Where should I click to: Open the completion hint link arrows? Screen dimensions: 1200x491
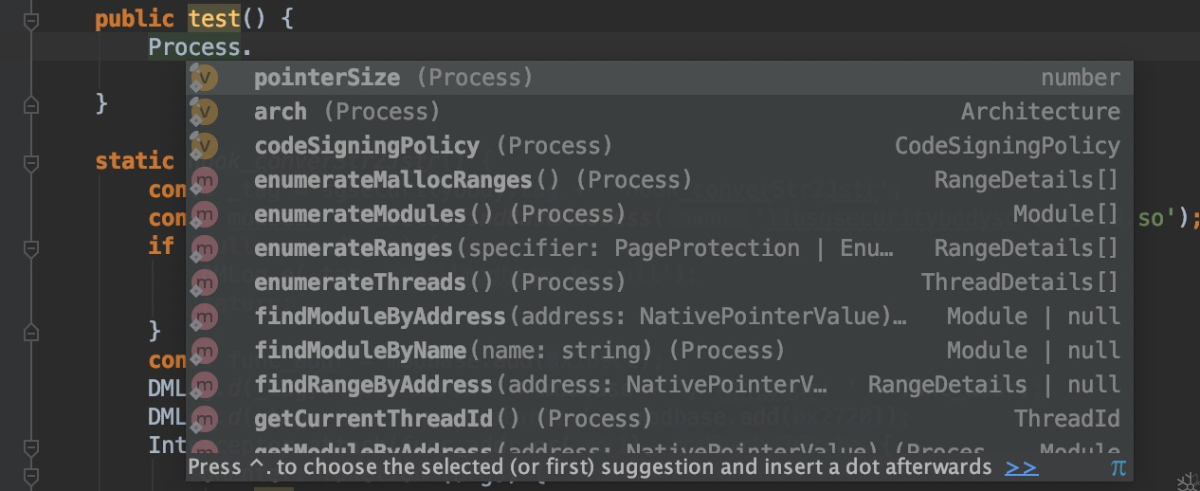(x=1022, y=467)
